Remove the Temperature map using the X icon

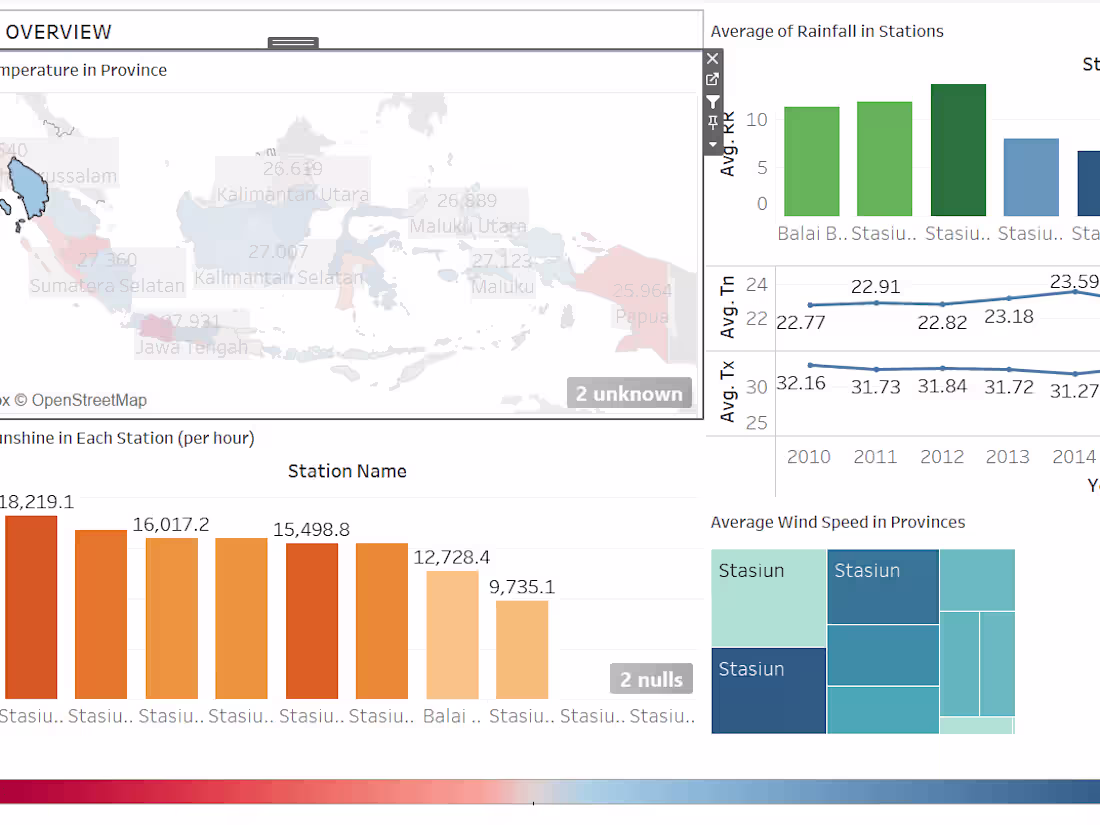point(712,58)
